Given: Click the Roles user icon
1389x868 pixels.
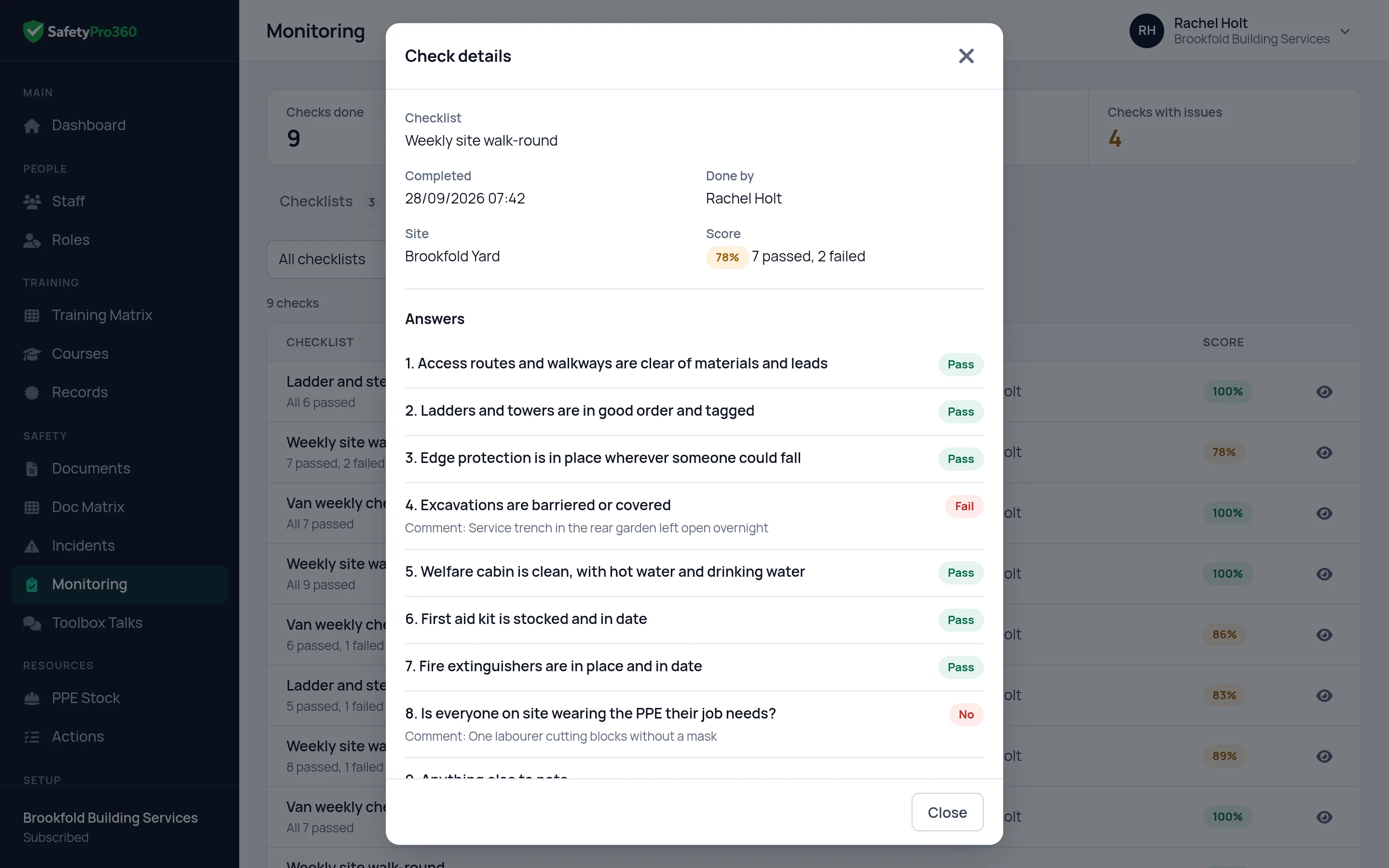Looking at the screenshot, I should (x=31, y=240).
